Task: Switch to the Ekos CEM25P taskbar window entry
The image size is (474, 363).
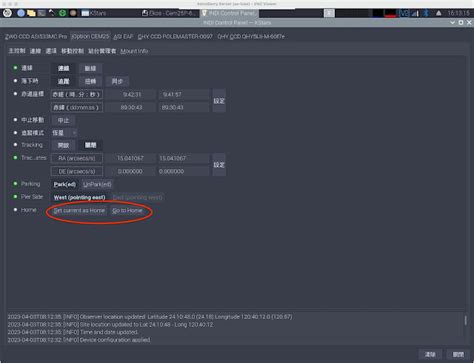Action: tap(169, 13)
